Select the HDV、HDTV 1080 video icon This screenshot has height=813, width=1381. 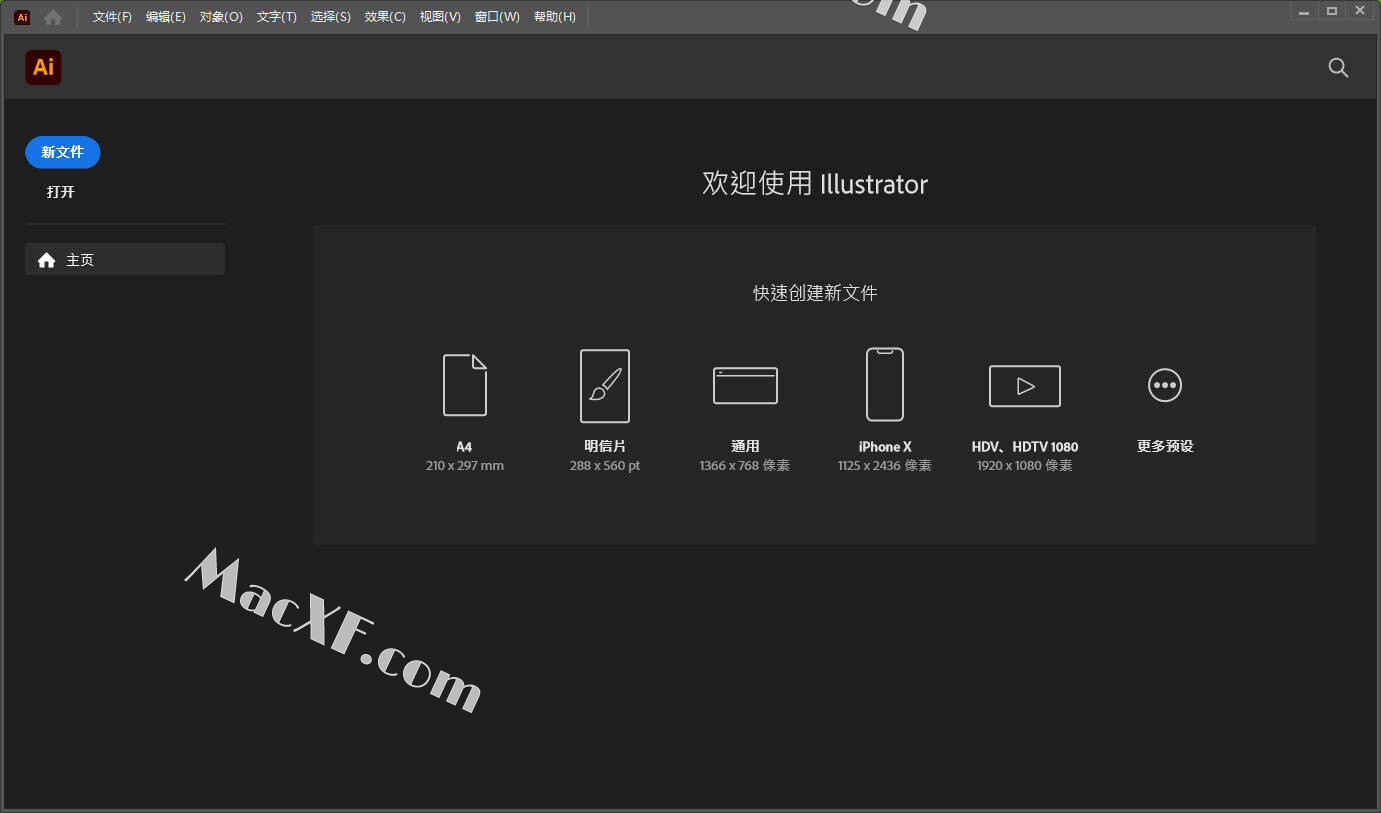(1025, 385)
